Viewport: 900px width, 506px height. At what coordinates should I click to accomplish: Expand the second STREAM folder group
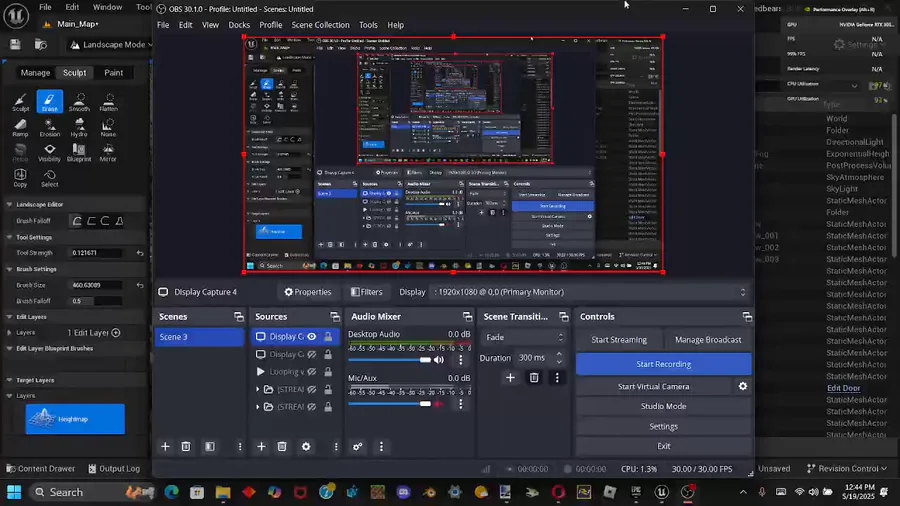coord(258,407)
